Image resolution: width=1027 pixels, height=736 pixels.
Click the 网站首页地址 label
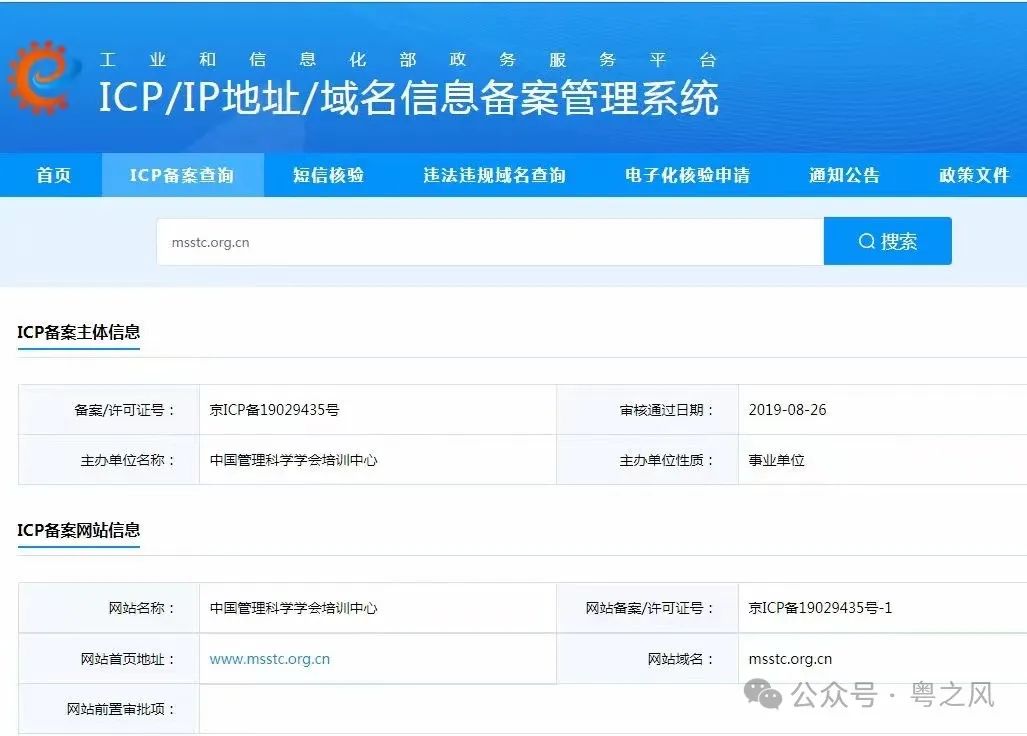click(128, 659)
